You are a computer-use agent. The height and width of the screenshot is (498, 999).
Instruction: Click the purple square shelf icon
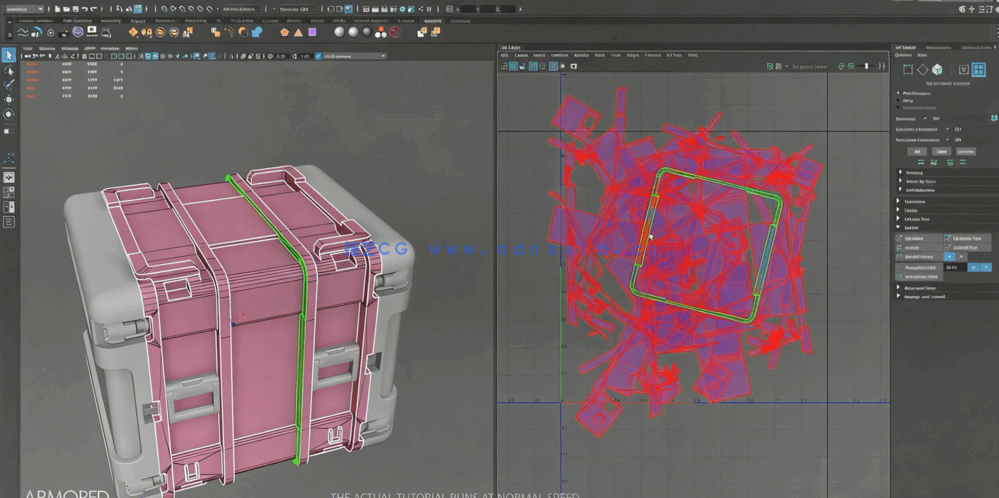tap(312, 32)
